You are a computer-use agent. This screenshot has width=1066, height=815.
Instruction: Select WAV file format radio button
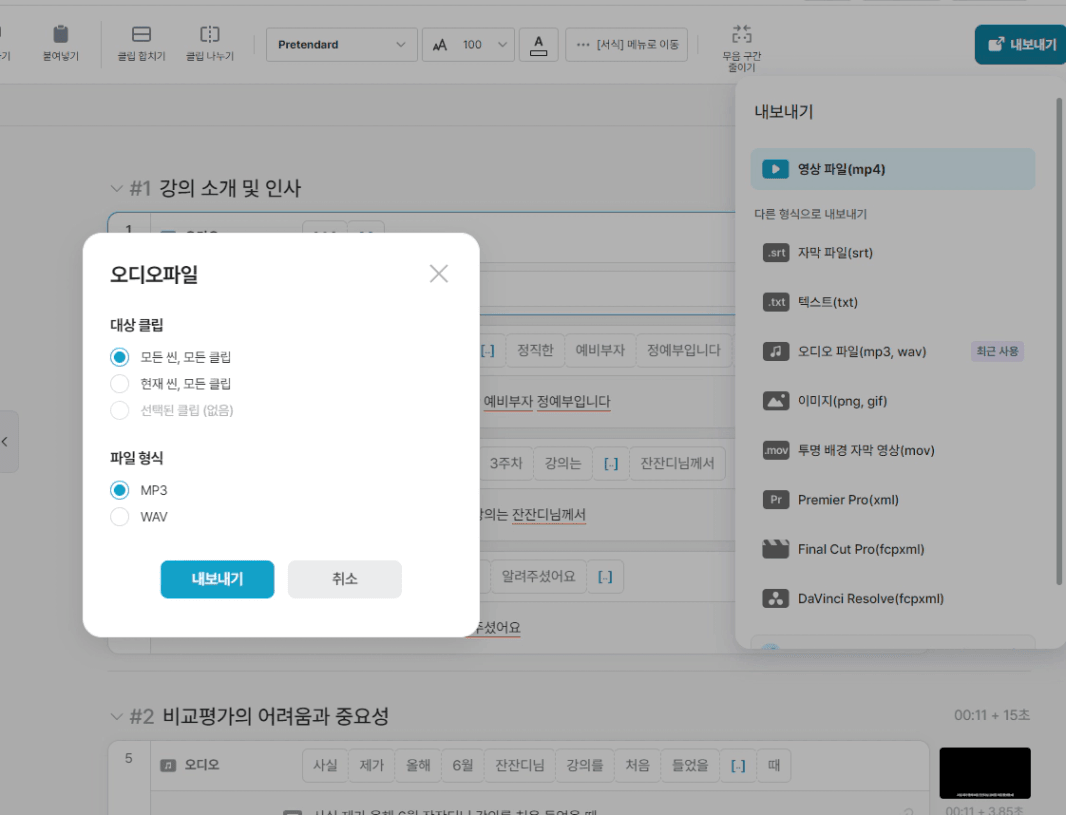click(120, 517)
